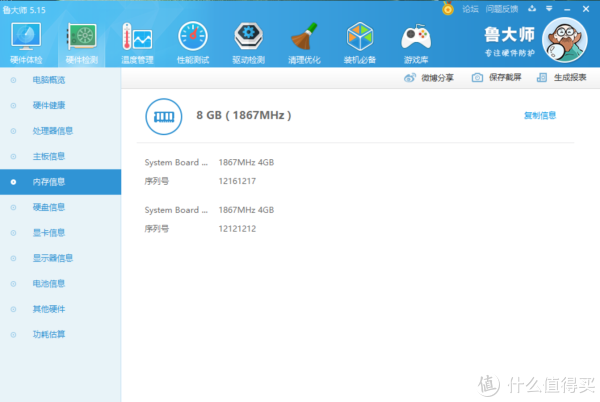The height and width of the screenshot is (402, 600).
Task: Generate report with 生成报表
Action: tap(570, 78)
